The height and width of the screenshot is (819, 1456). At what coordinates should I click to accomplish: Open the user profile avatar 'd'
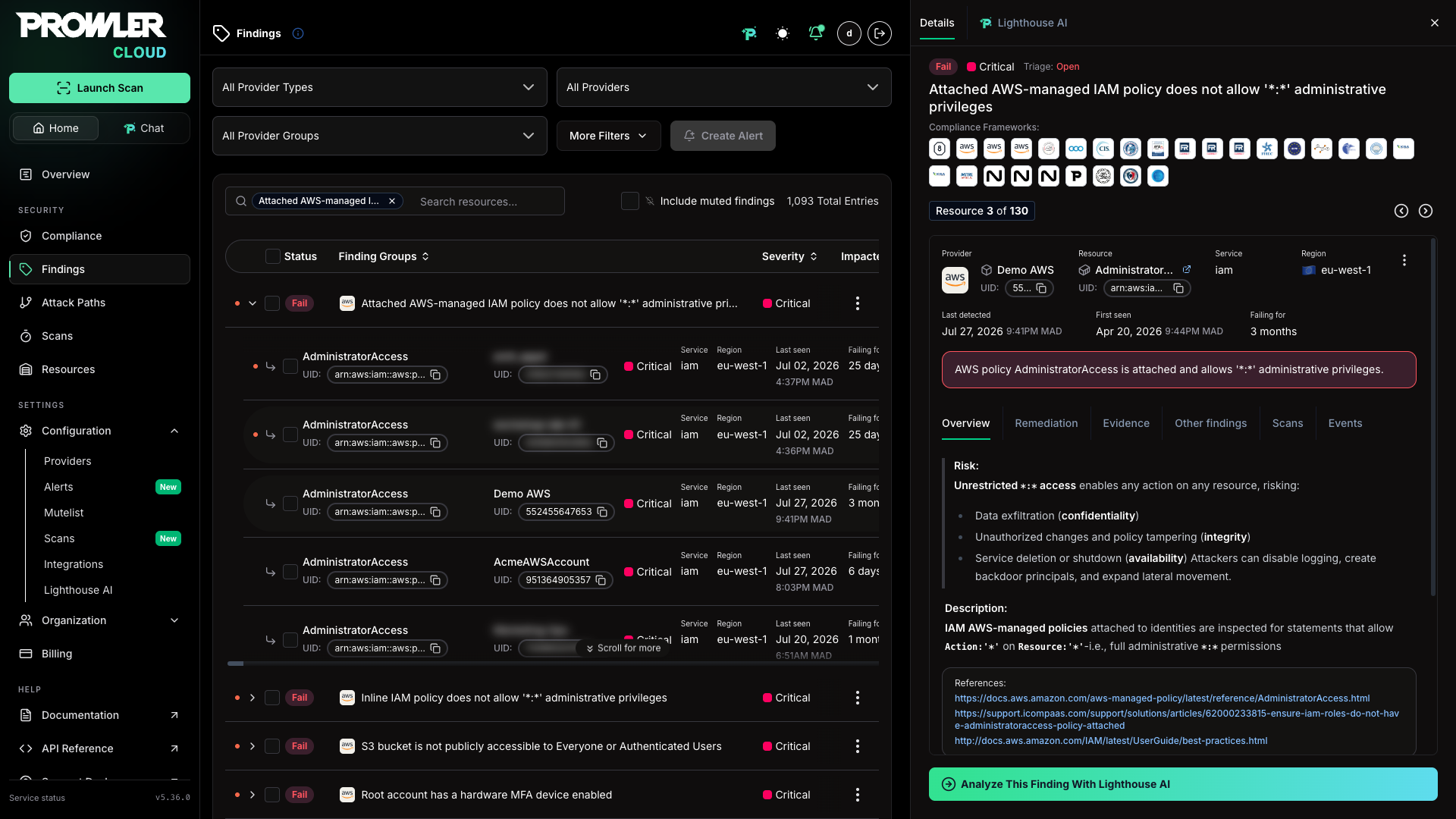(x=849, y=33)
